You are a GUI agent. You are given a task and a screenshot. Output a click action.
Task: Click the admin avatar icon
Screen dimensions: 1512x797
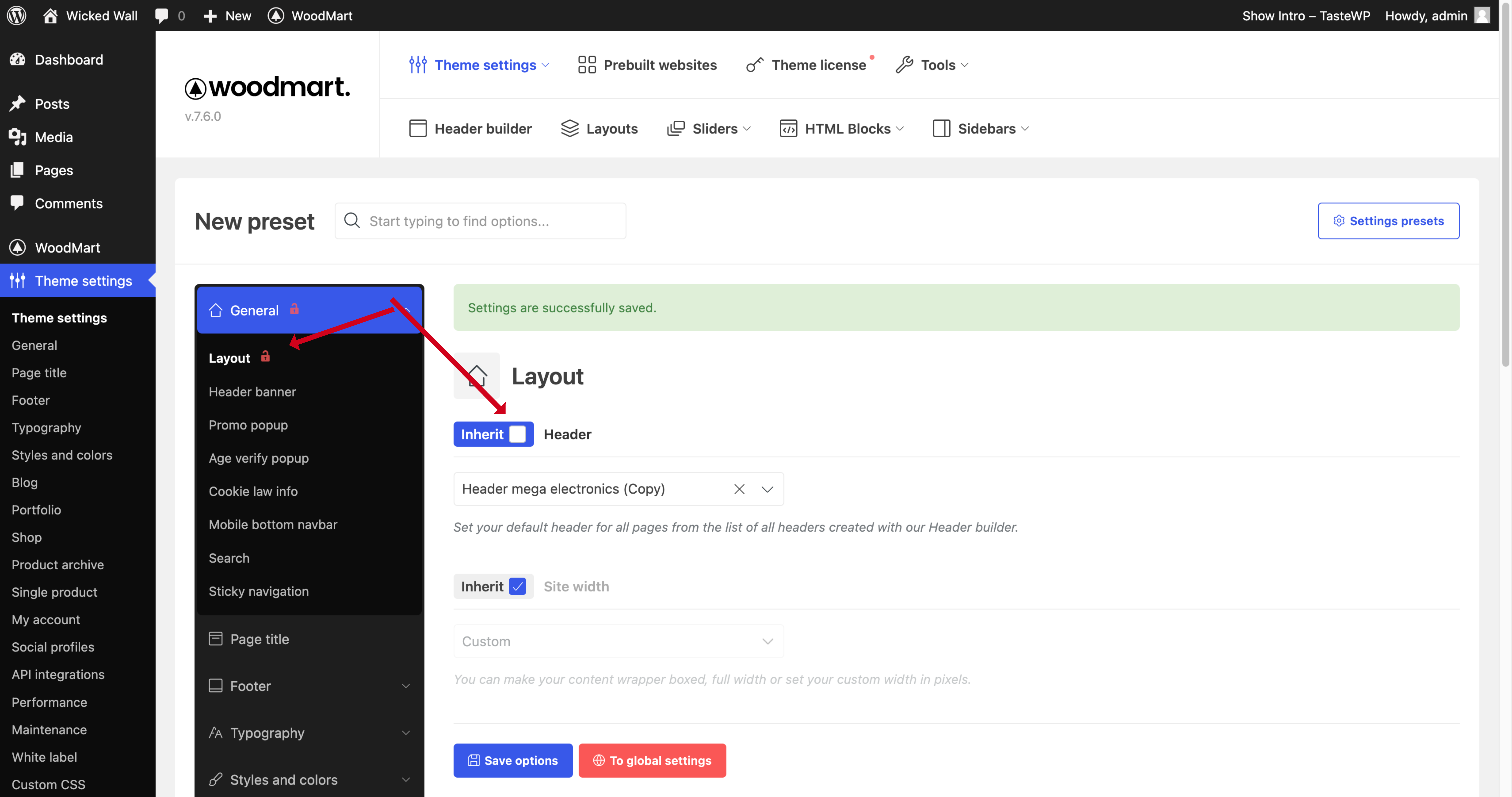1482,15
